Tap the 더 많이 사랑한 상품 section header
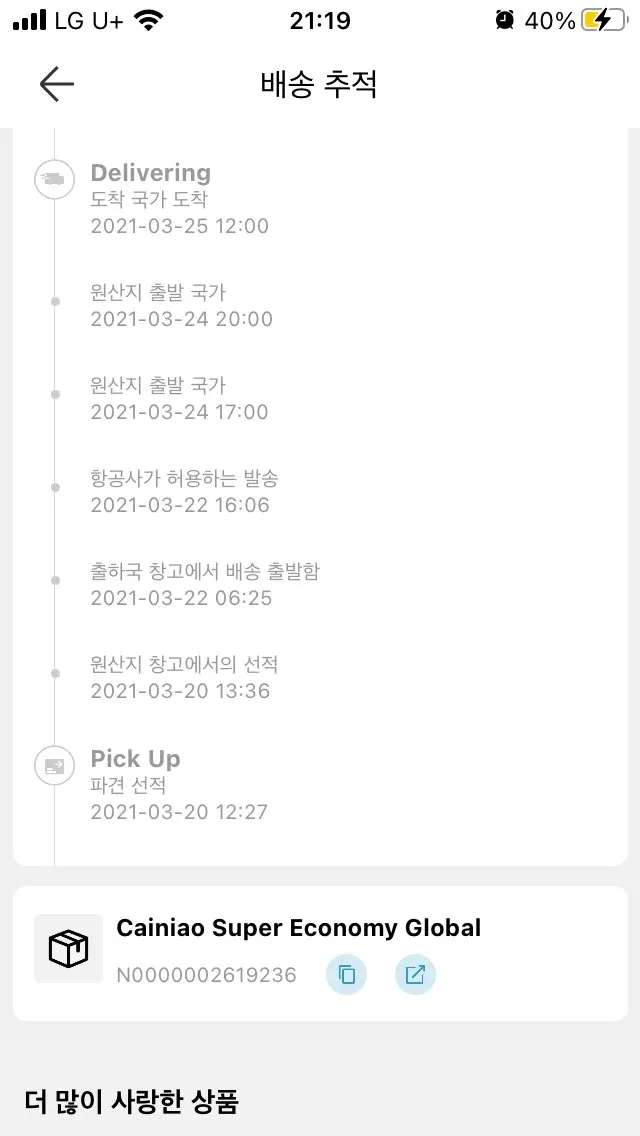640x1136 pixels. click(131, 1102)
